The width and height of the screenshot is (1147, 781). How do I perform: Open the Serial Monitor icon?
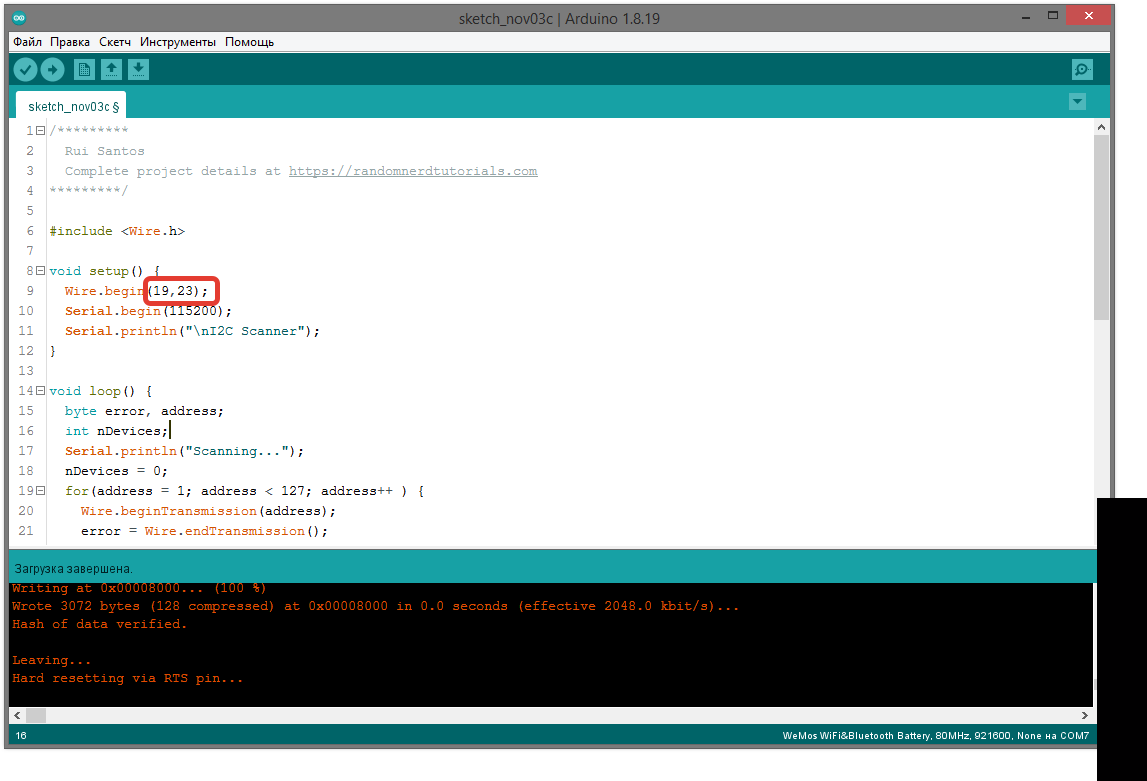tap(1082, 69)
